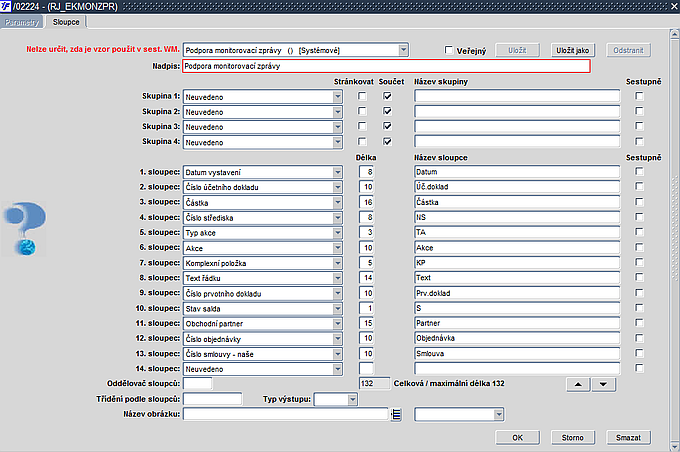Screen dimensions: 680x452
Task: Open the list icon beside Název obrázku
Action: (x=396, y=415)
